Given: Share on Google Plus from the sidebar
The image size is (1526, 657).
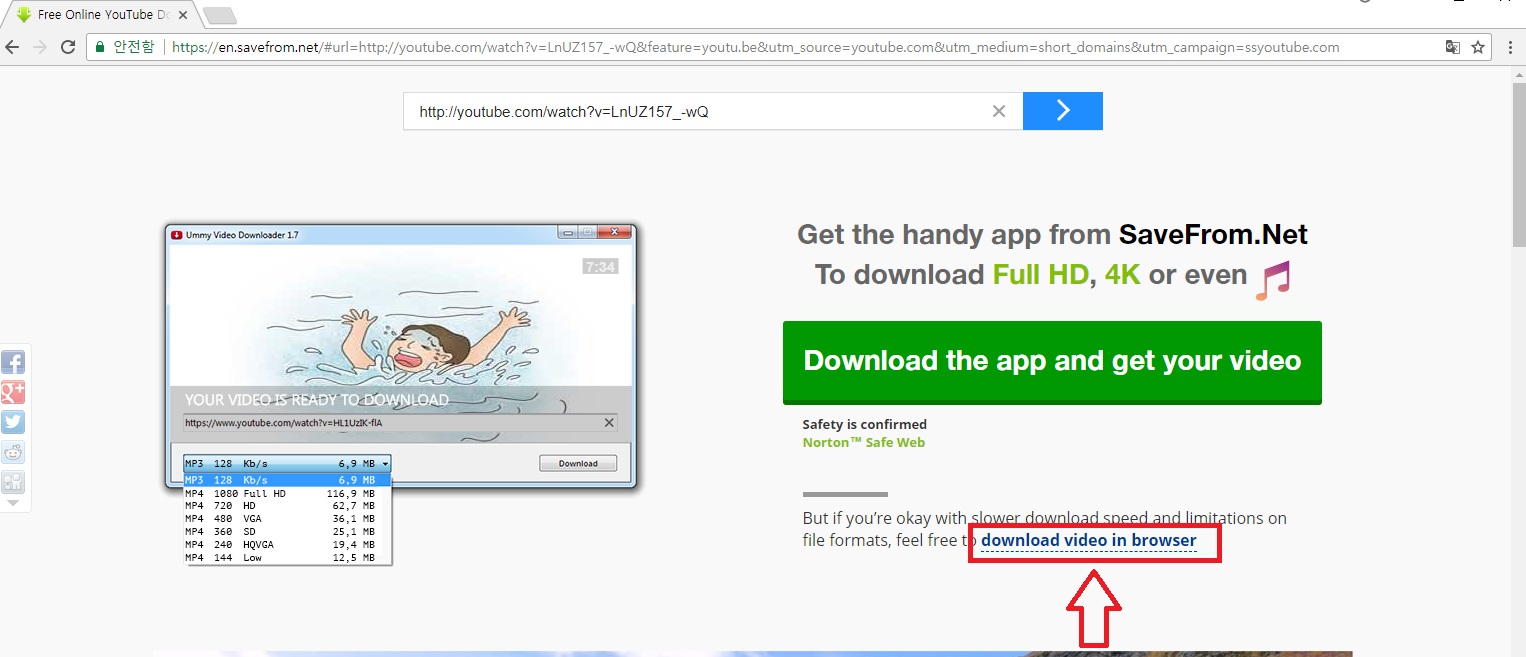Looking at the screenshot, I should [13, 392].
